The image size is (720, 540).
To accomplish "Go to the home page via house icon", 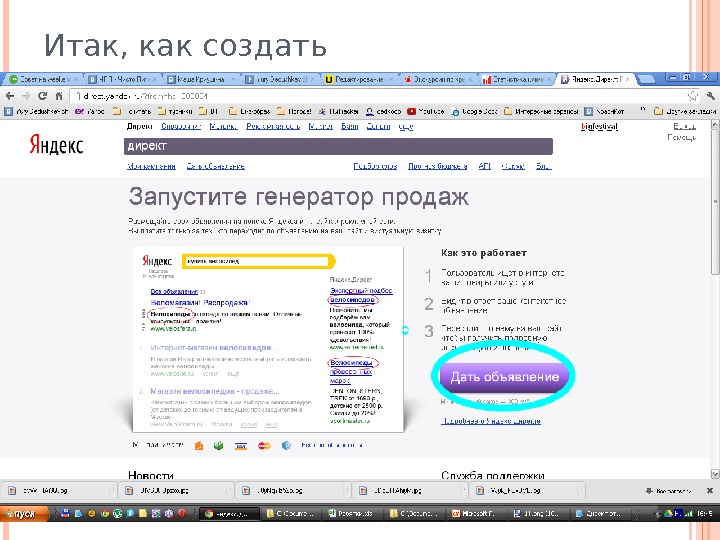I will pos(59,96).
